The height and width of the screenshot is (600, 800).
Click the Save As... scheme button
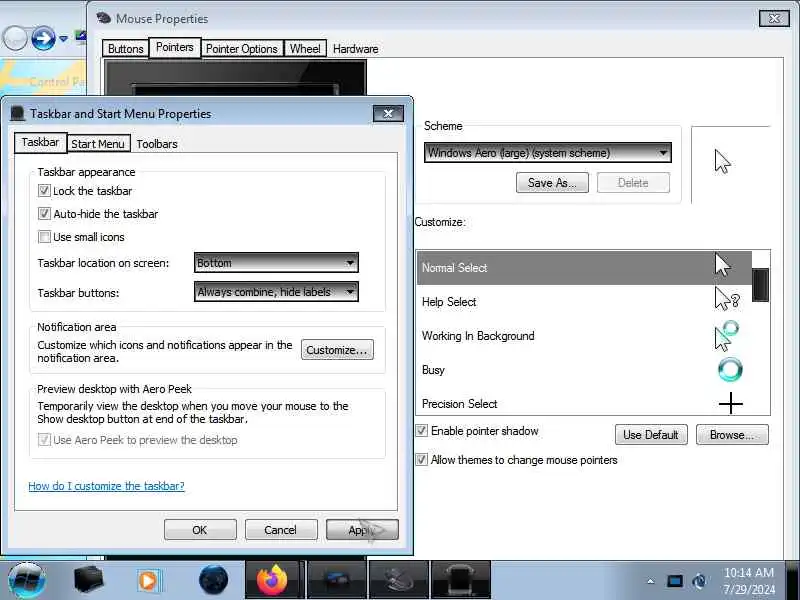coord(552,183)
